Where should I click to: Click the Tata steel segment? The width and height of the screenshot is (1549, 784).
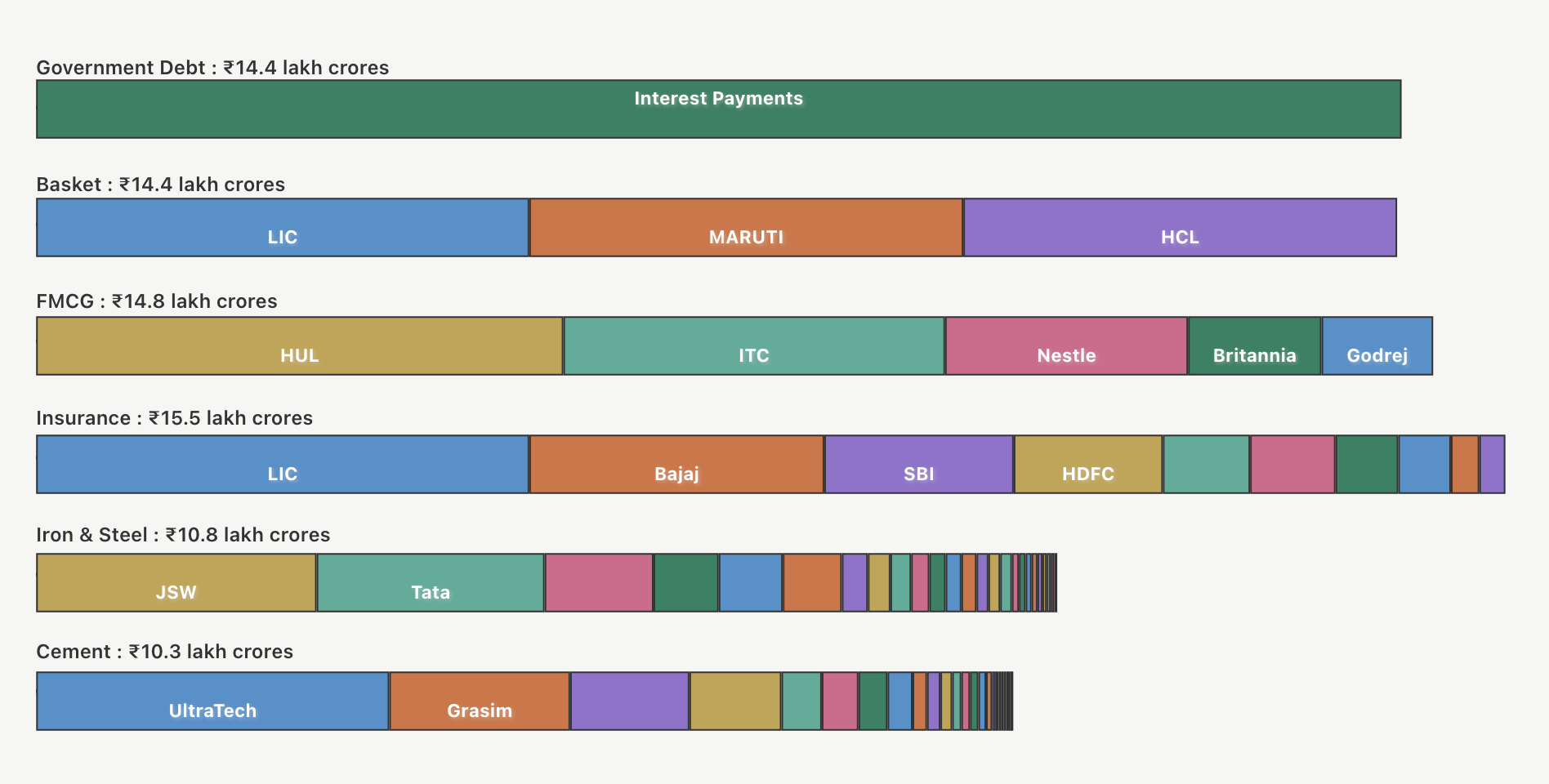430,583
